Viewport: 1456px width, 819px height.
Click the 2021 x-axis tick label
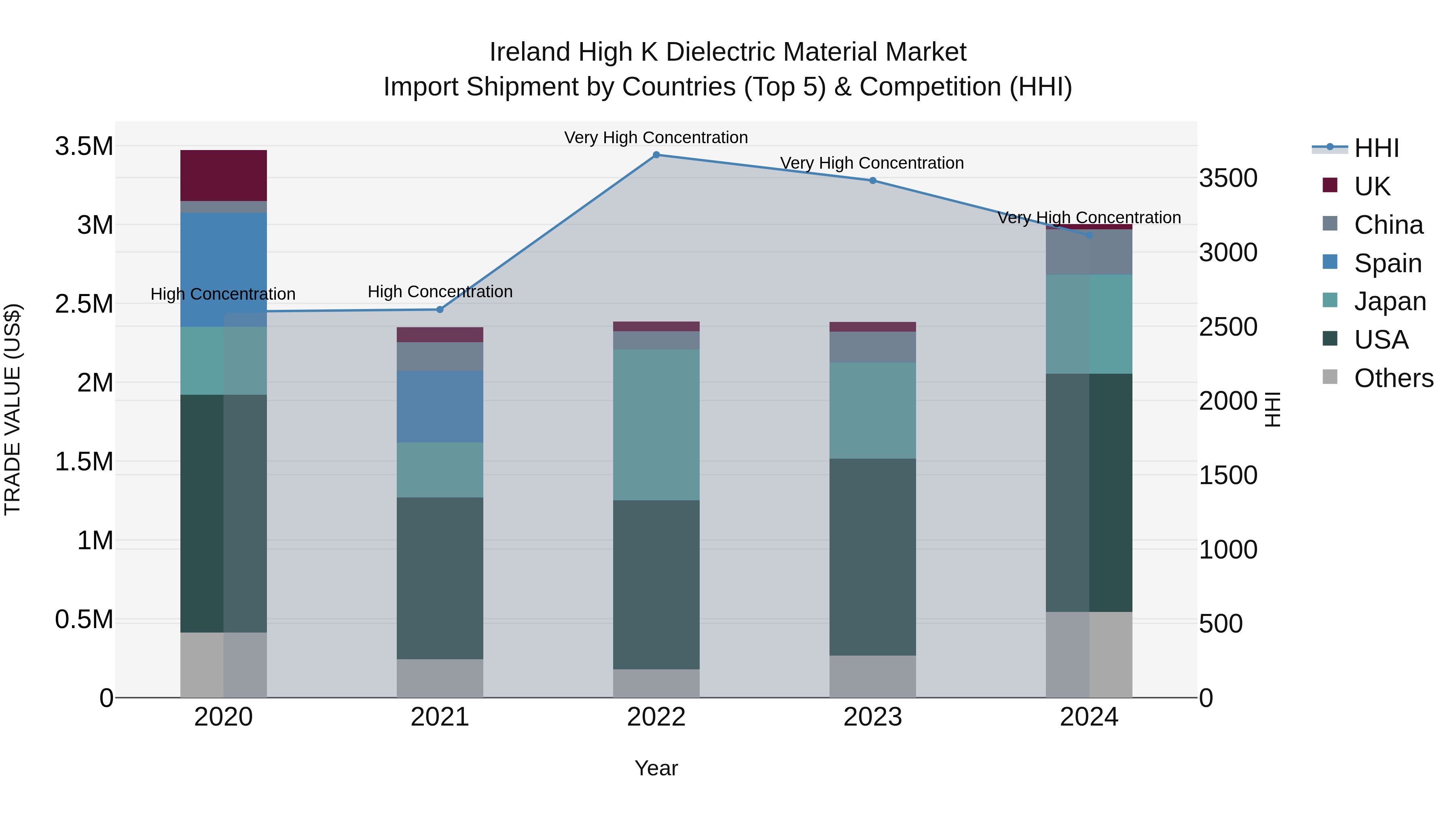coord(440,717)
